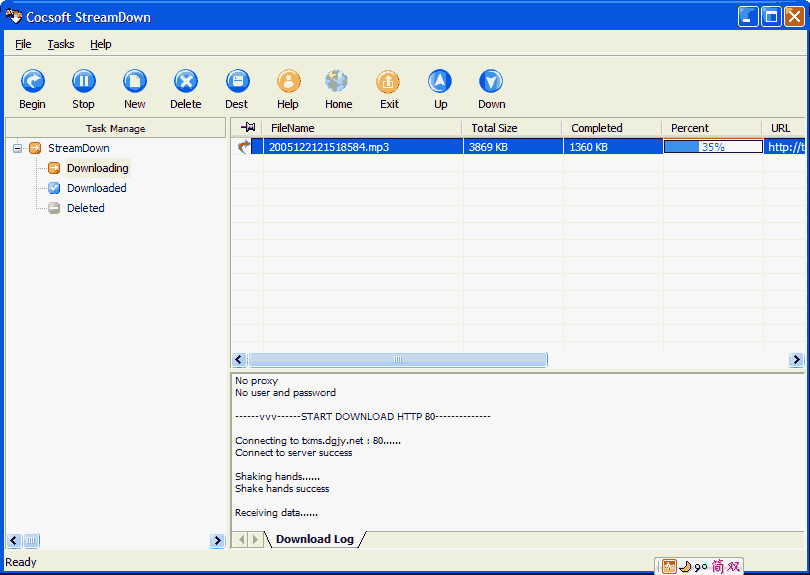
Task: Click the status arrow icon of mp3 row
Action: click(244, 147)
